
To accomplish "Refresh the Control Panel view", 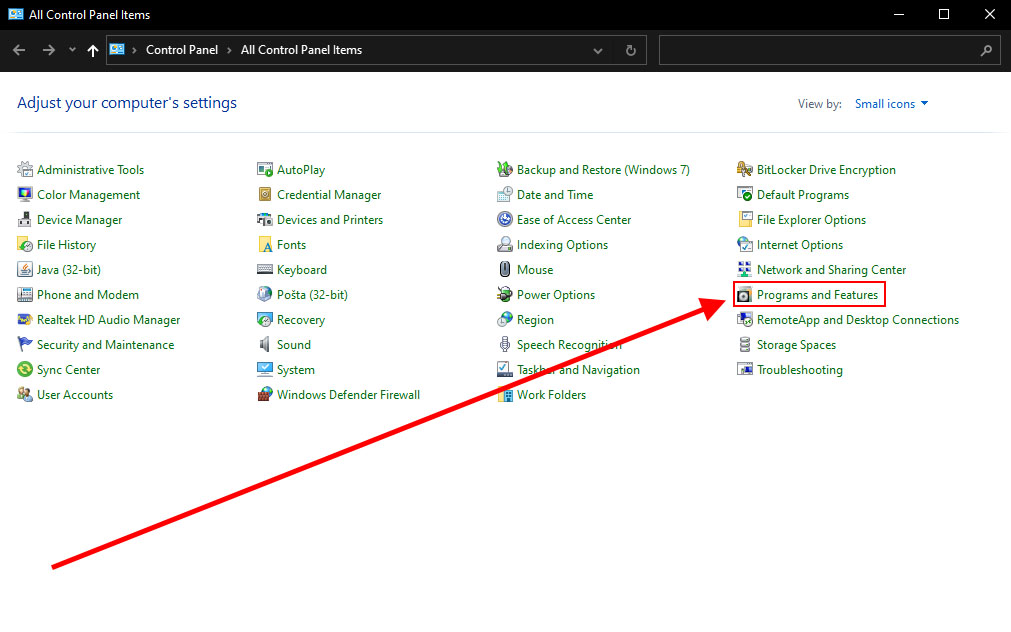I will (x=631, y=50).
